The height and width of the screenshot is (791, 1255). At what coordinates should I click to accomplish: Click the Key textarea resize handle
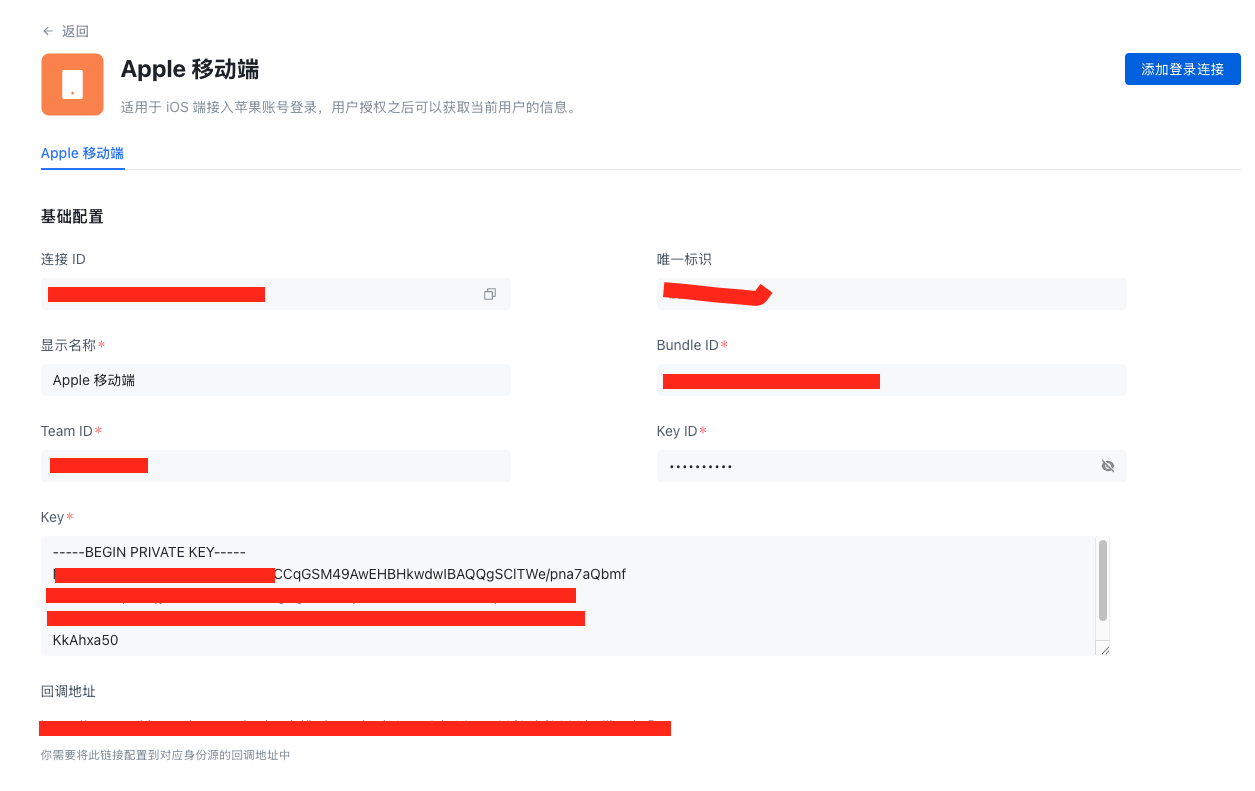(1104, 650)
